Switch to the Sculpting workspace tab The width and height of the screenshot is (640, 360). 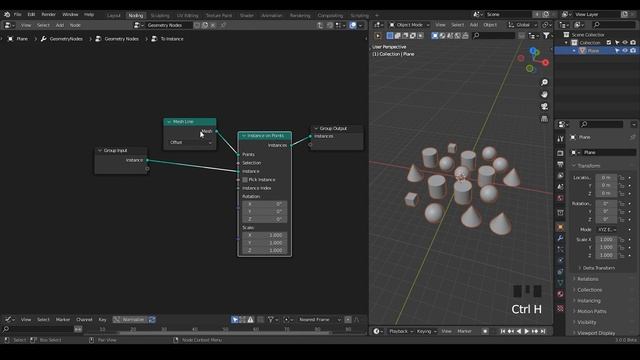160,16
